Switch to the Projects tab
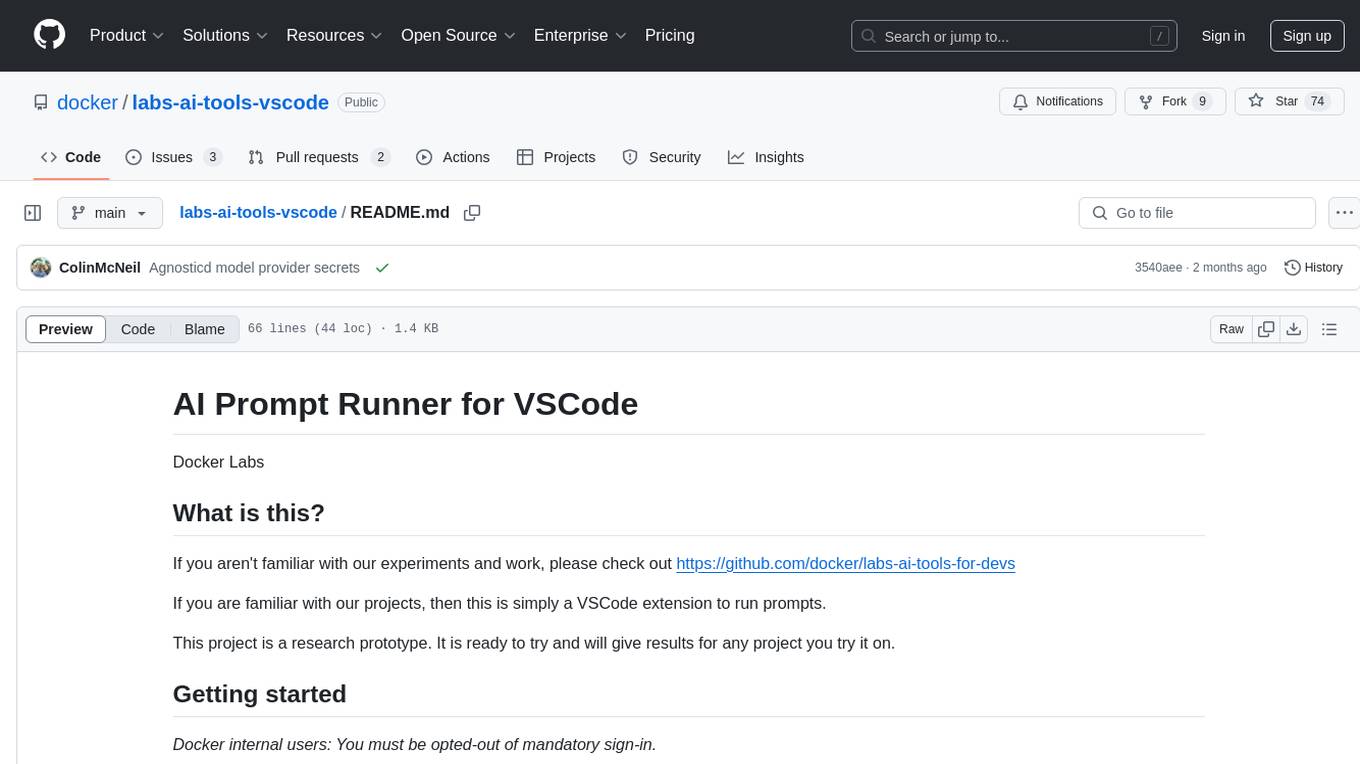Screen dimensions: 1360x764 (556, 157)
